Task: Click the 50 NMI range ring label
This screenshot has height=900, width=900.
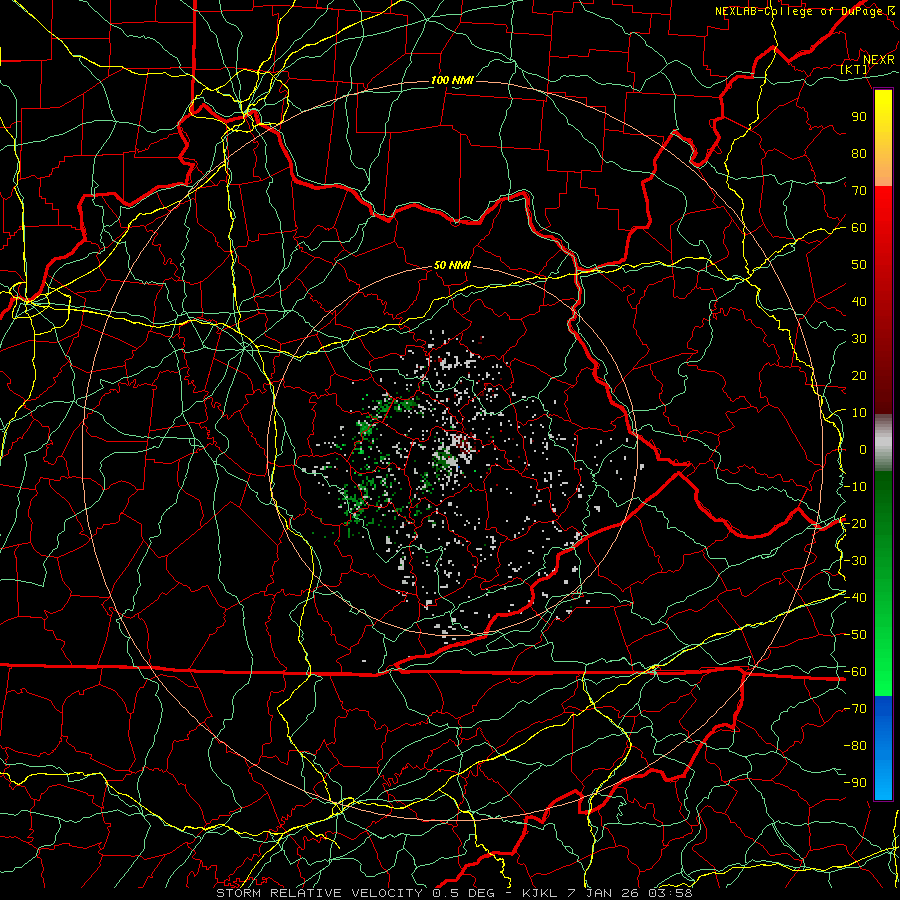Action: click(x=452, y=265)
